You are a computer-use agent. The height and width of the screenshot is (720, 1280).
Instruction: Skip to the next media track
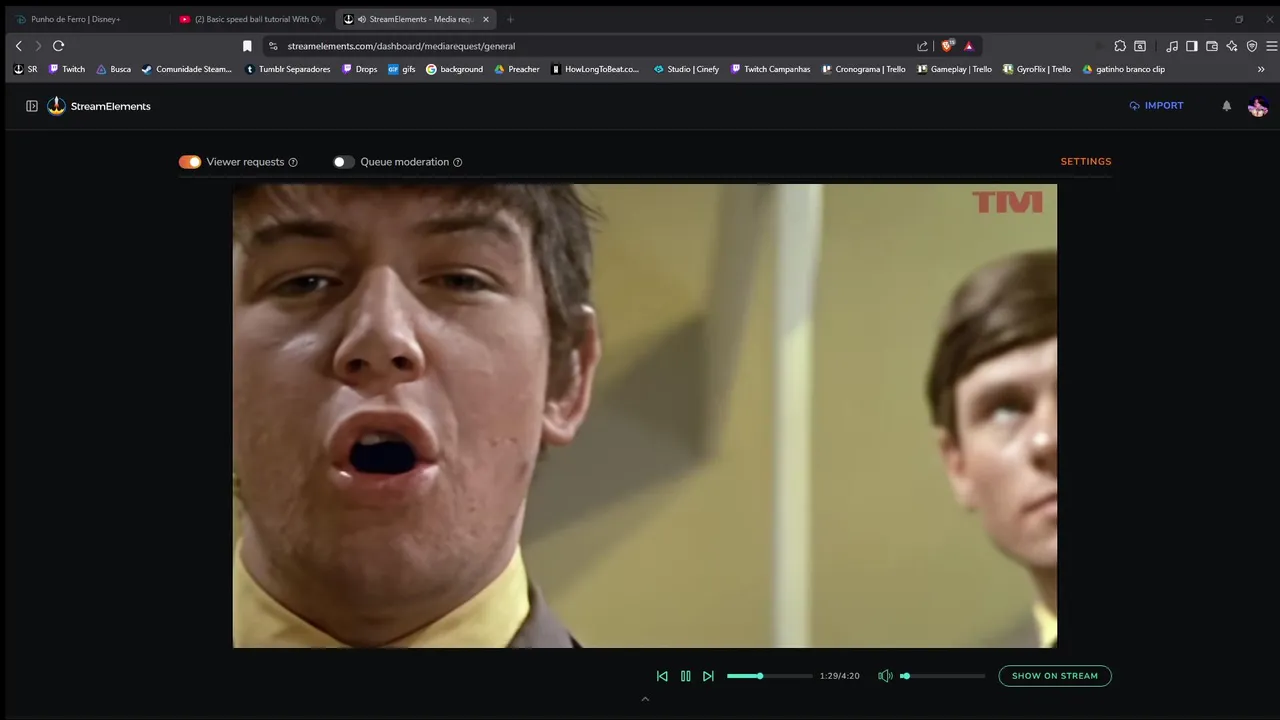click(708, 676)
